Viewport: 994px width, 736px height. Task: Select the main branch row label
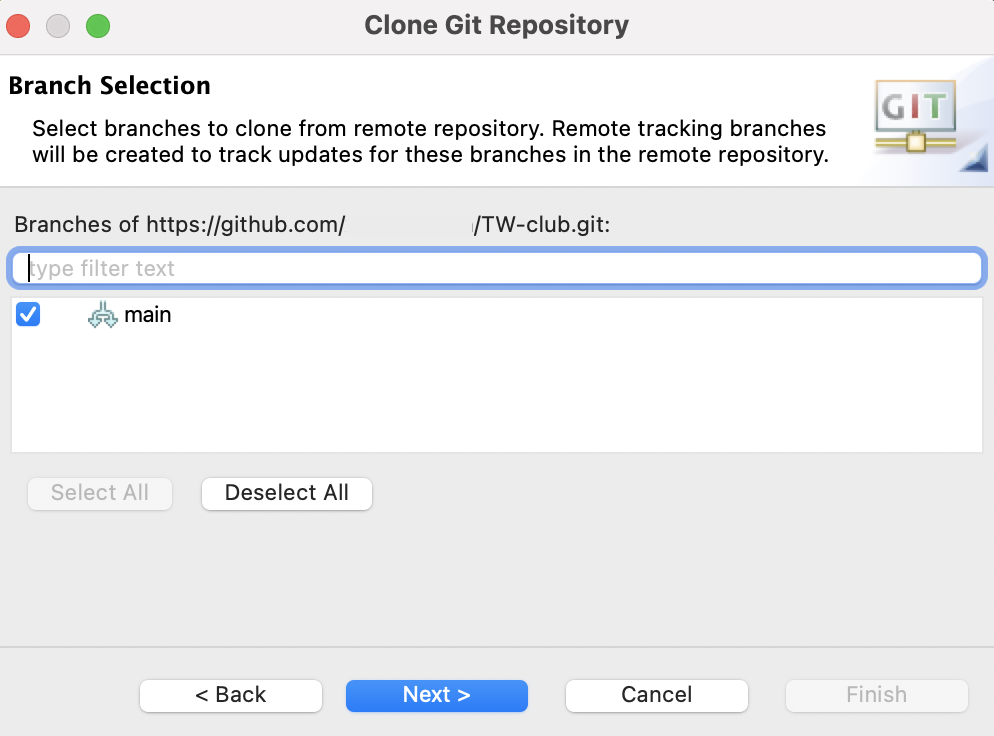(x=148, y=315)
